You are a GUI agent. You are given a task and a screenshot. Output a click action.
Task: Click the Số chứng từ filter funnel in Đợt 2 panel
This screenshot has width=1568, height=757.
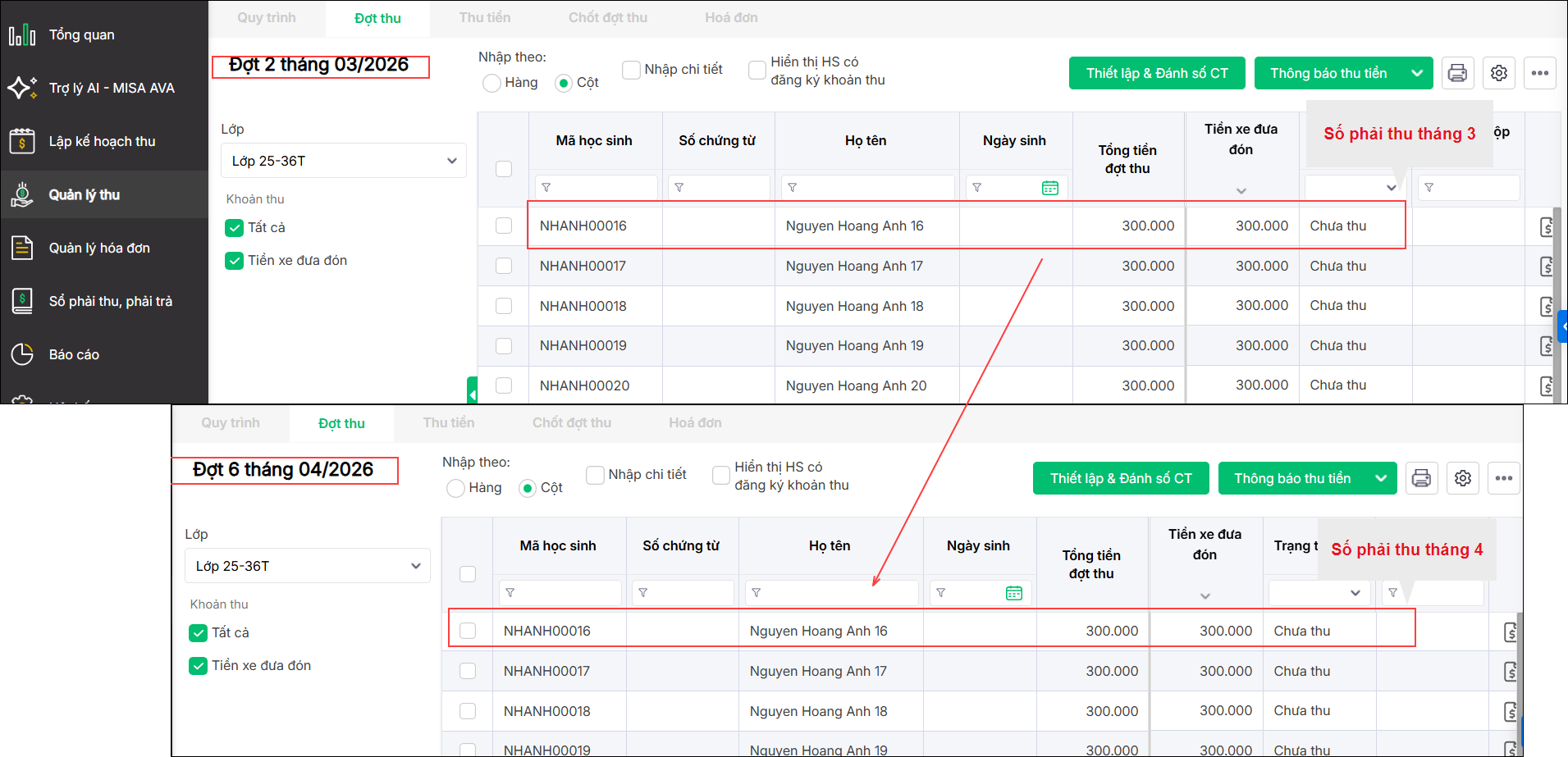pyautogui.click(x=679, y=188)
